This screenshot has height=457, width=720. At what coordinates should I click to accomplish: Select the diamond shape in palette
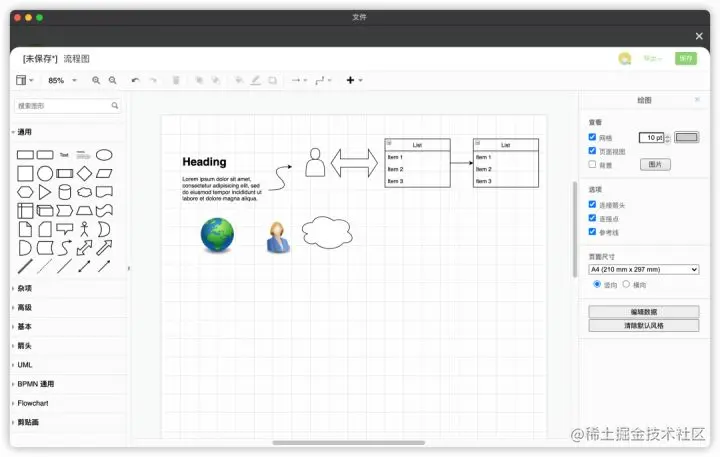(x=84, y=174)
